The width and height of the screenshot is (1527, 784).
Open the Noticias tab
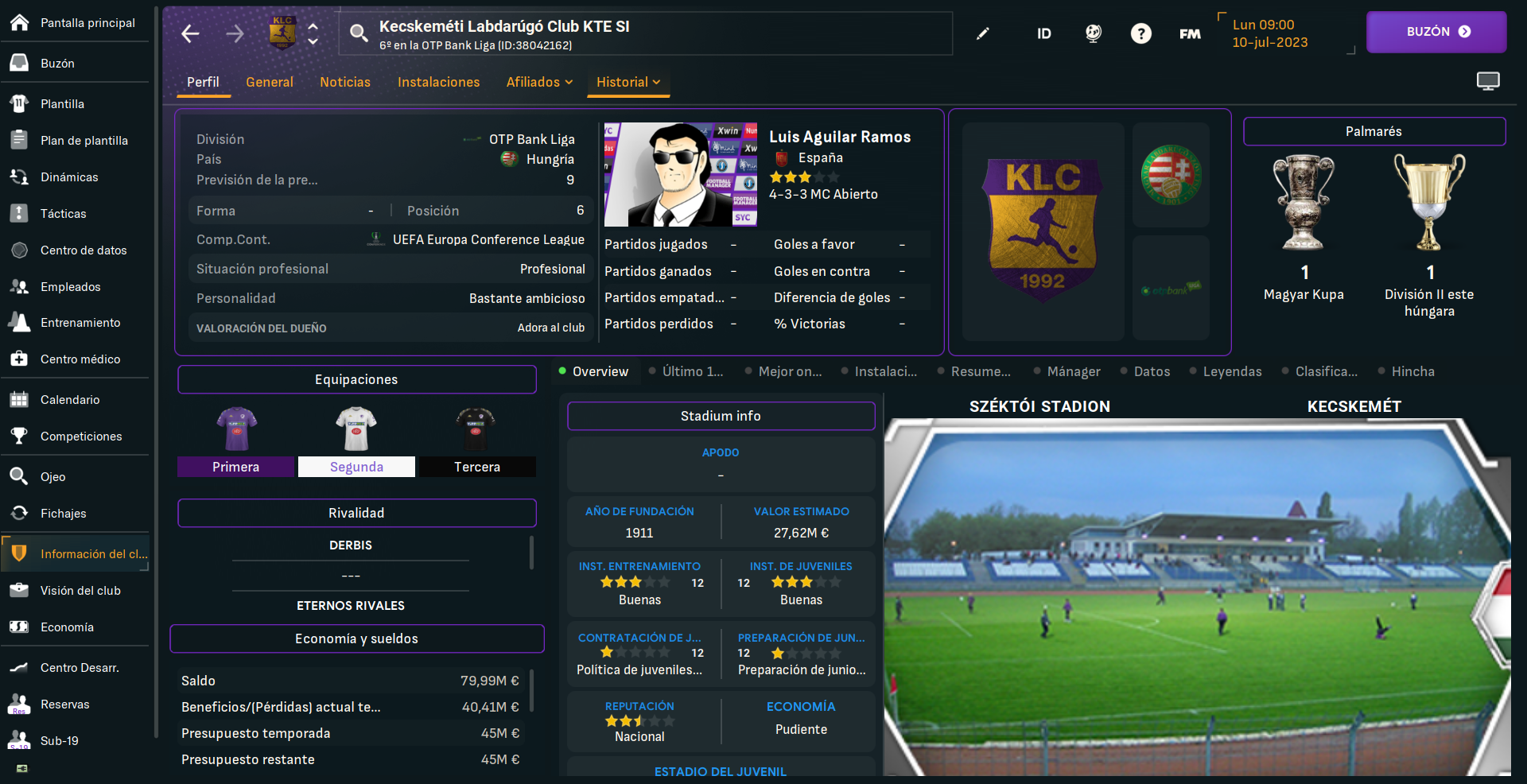(x=345, y=82)
